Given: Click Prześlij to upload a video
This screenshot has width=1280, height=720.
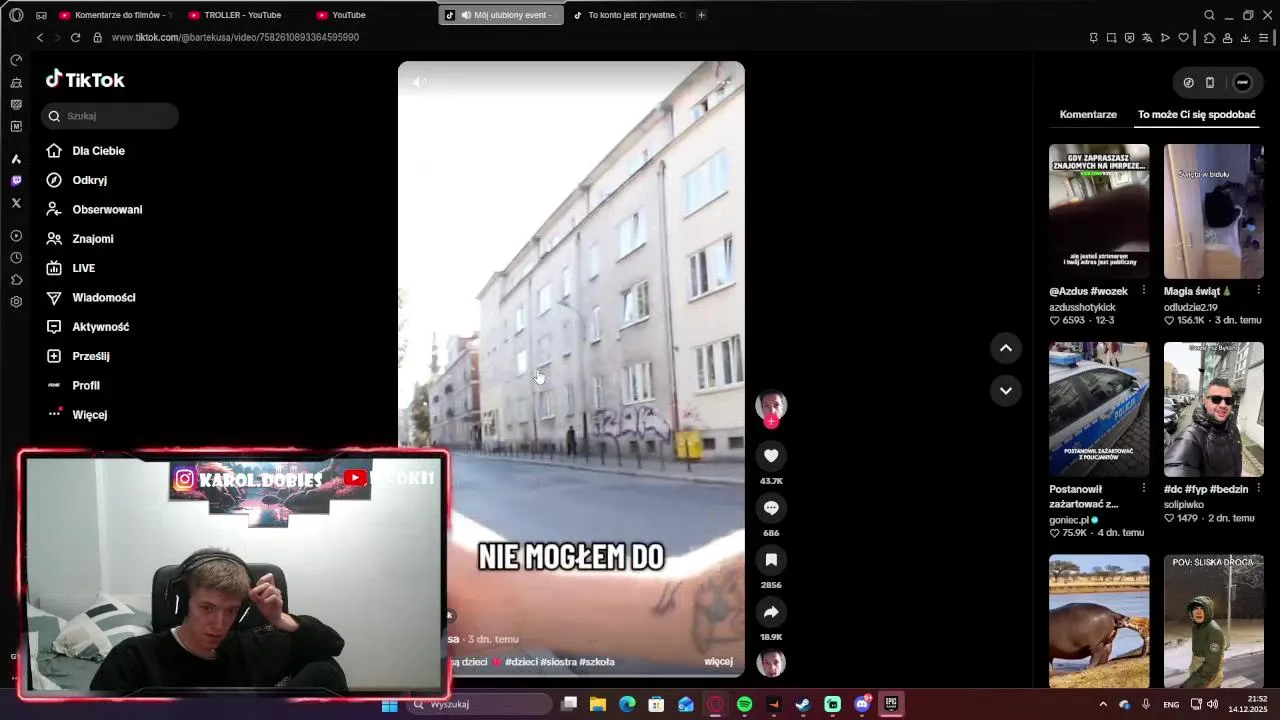Looking at the screenshot, I should 77,356.
